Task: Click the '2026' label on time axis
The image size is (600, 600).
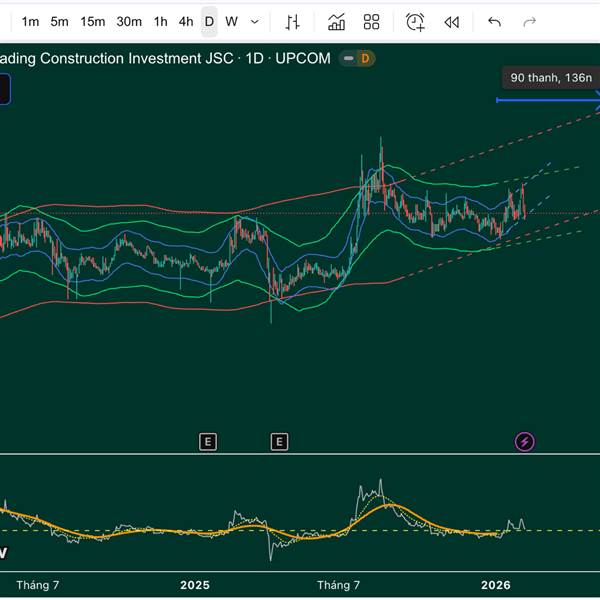Action: tap(496, 584)
